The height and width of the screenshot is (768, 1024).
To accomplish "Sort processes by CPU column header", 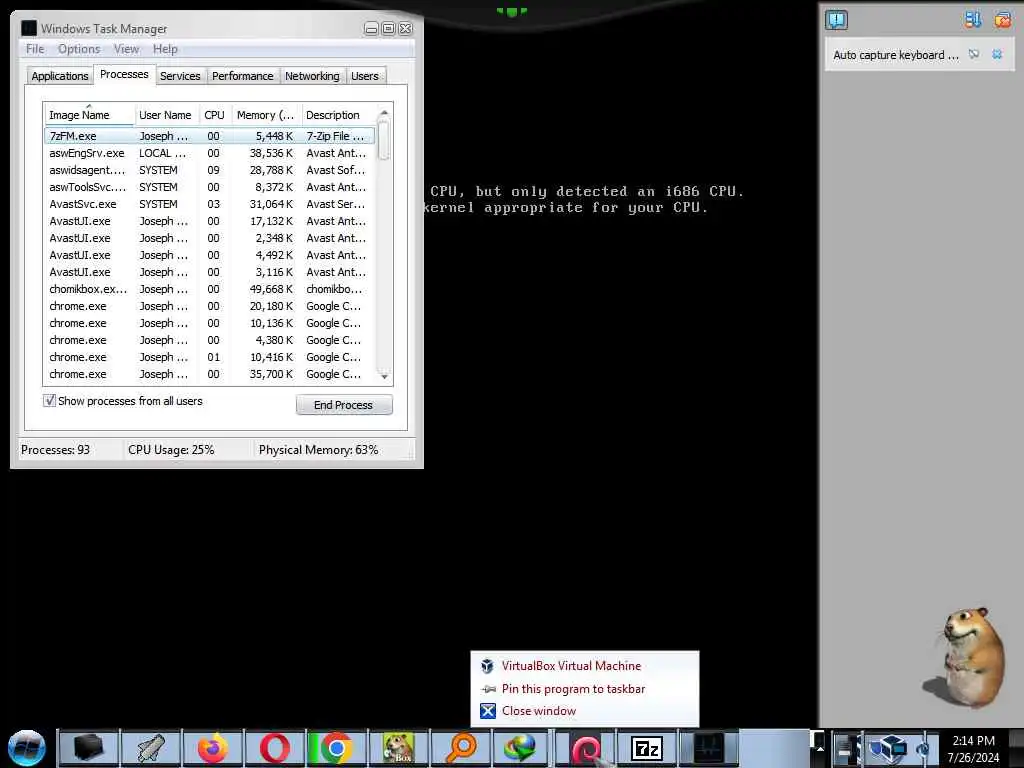I will point(214,115).
